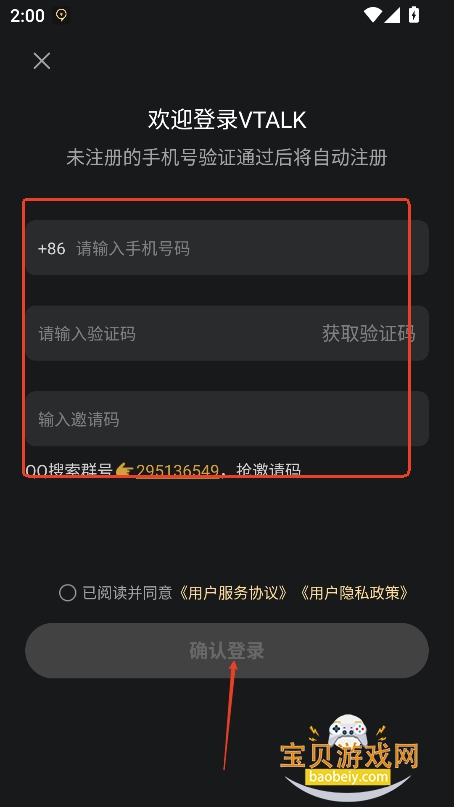This screenshot has height=807, width=454.
Task: Focus the 输入邀请码 invitation code field
Action: pos(227,418)
